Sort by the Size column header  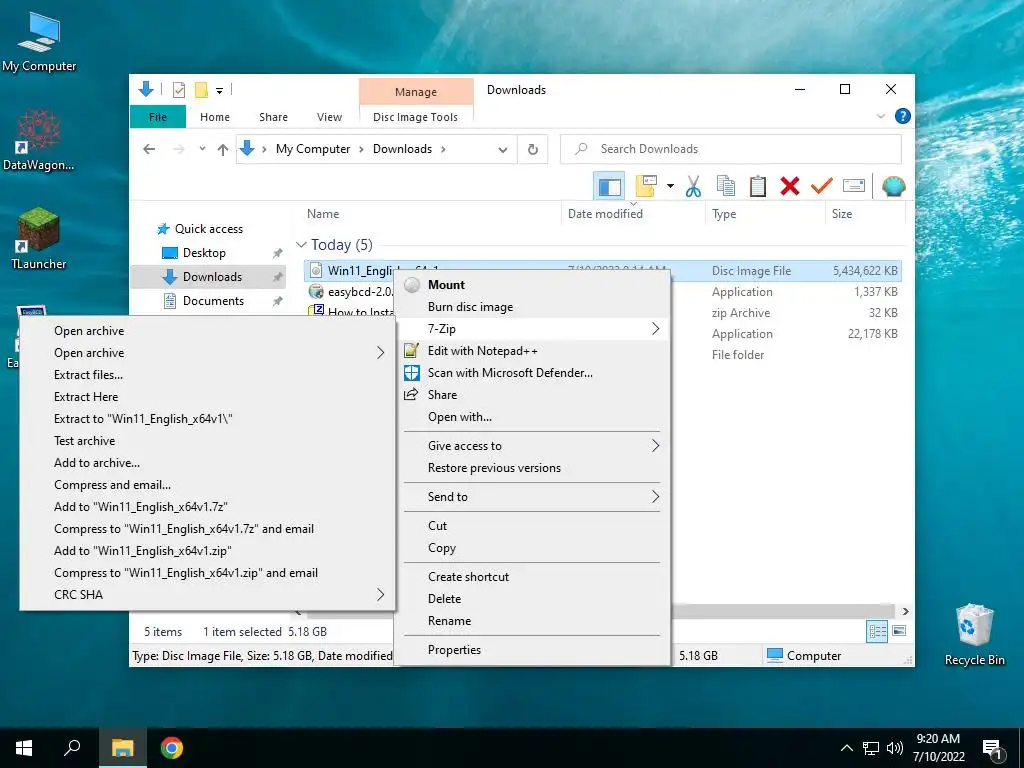[842, 214]
